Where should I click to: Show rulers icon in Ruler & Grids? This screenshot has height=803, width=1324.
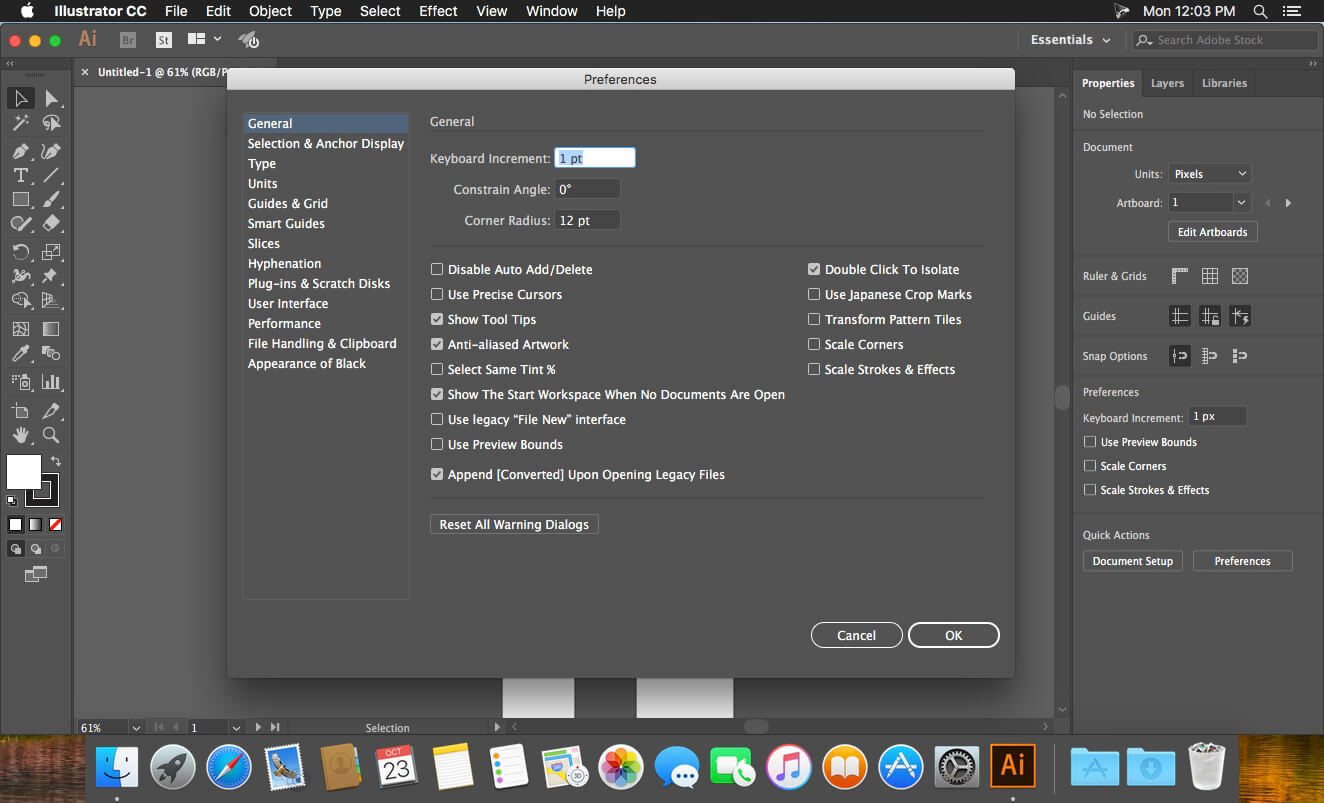[x=1180, y=276]
